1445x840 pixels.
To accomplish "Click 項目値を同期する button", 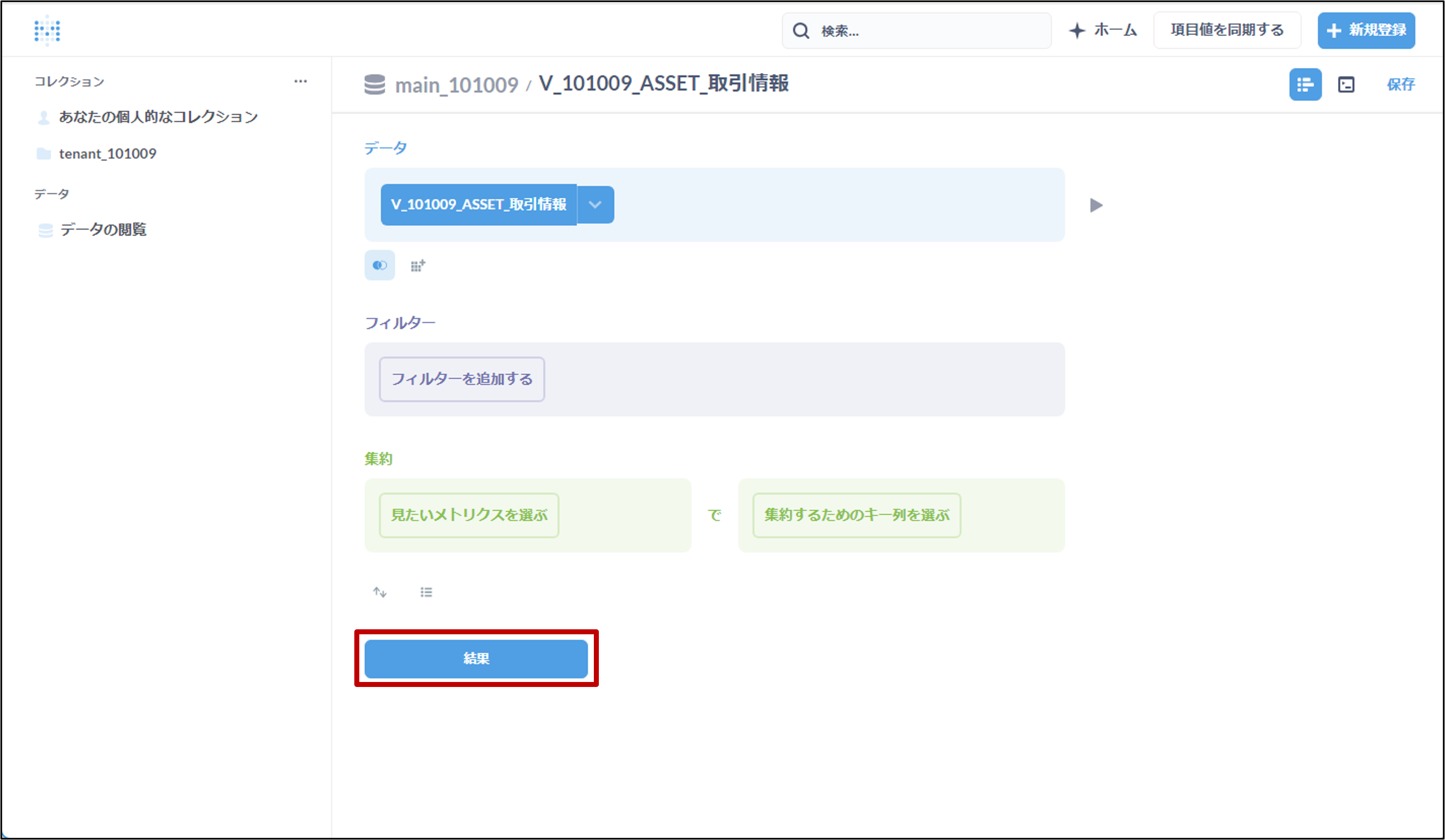I will pos(1227,30).
